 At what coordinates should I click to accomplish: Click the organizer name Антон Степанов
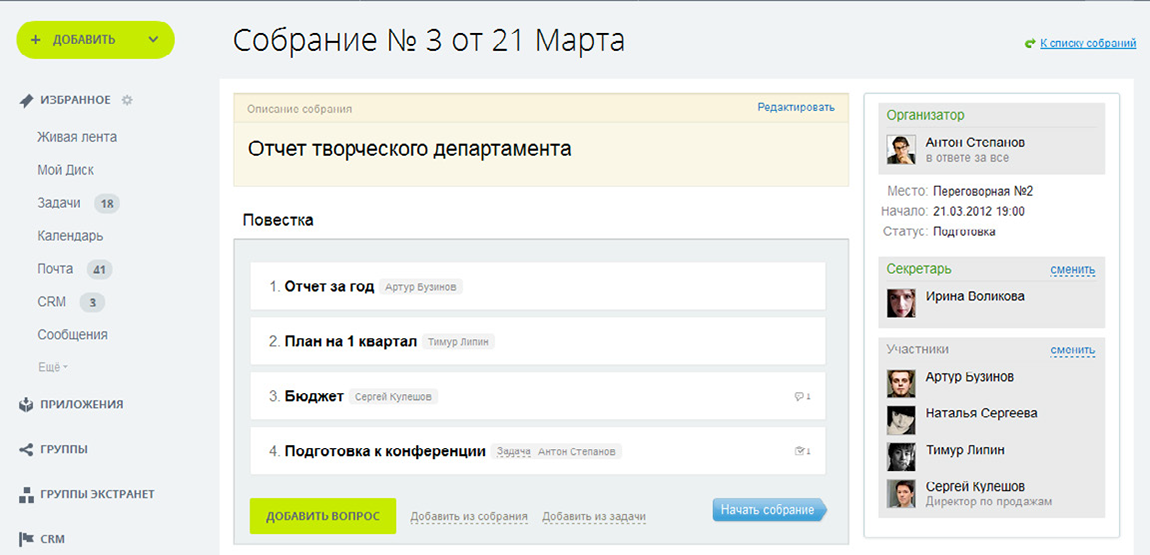pyautogui.click(x=975, y=142)
